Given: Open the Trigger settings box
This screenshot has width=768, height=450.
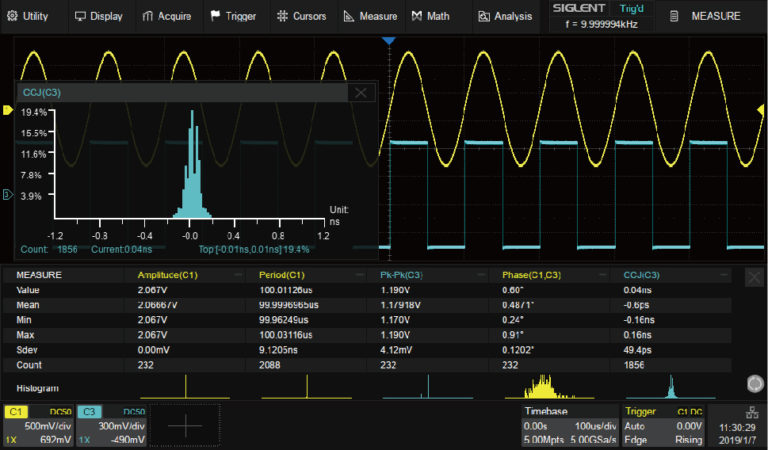Looking at the screenshot, I should pos(664,425).
